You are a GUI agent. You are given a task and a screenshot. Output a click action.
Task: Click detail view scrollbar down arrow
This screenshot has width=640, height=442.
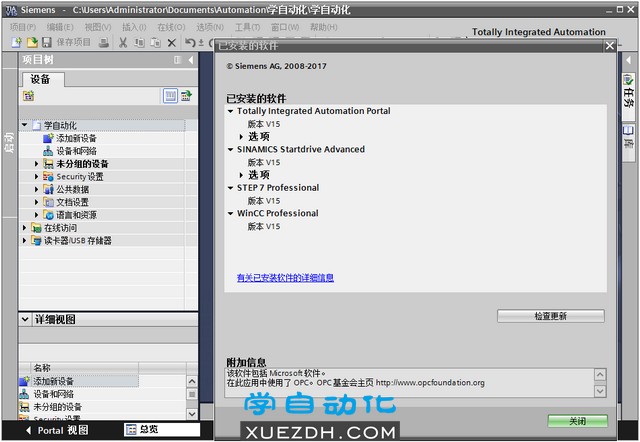tap(192, 413)
